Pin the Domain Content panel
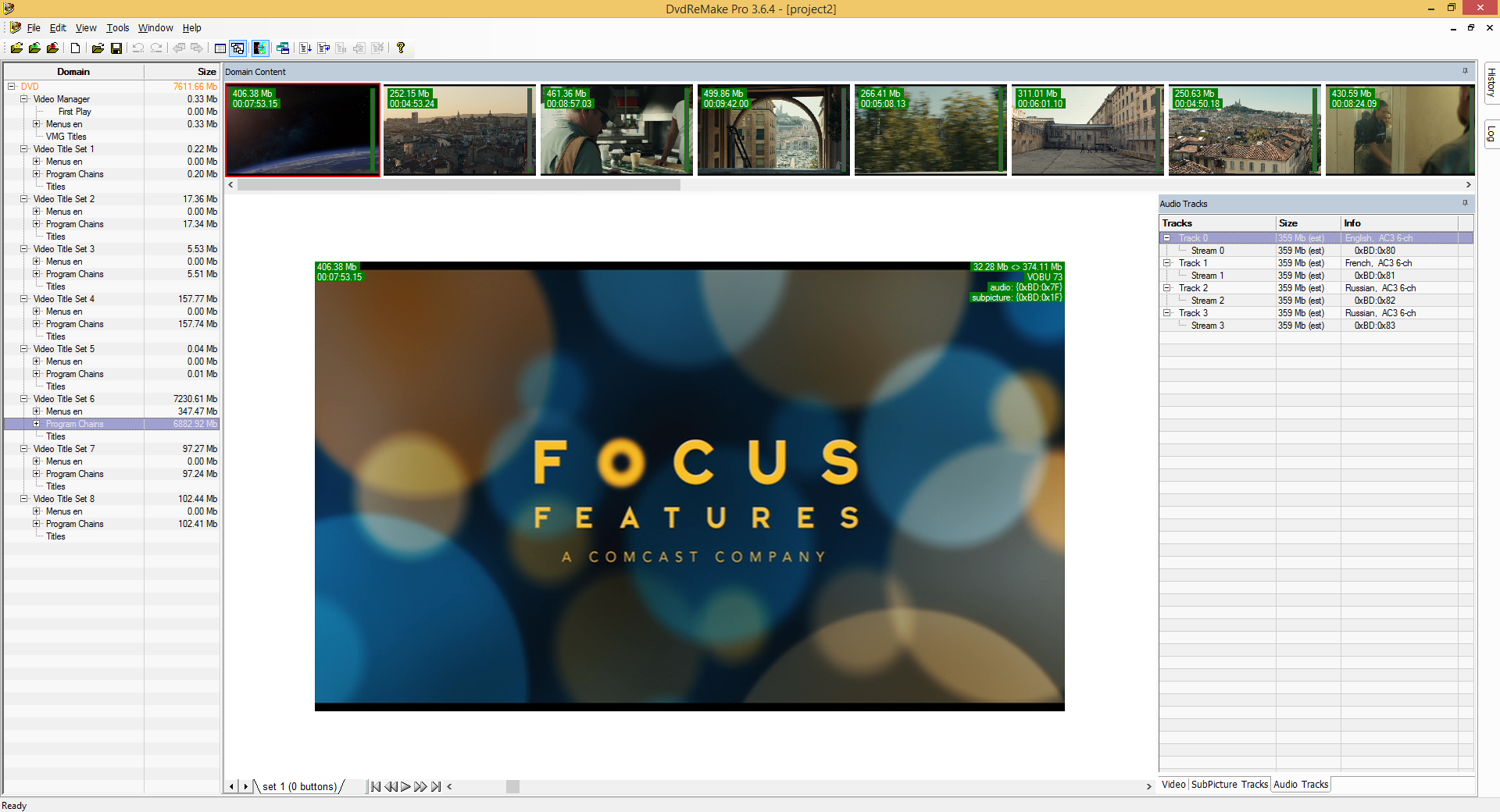 [x=1465, y=71]
